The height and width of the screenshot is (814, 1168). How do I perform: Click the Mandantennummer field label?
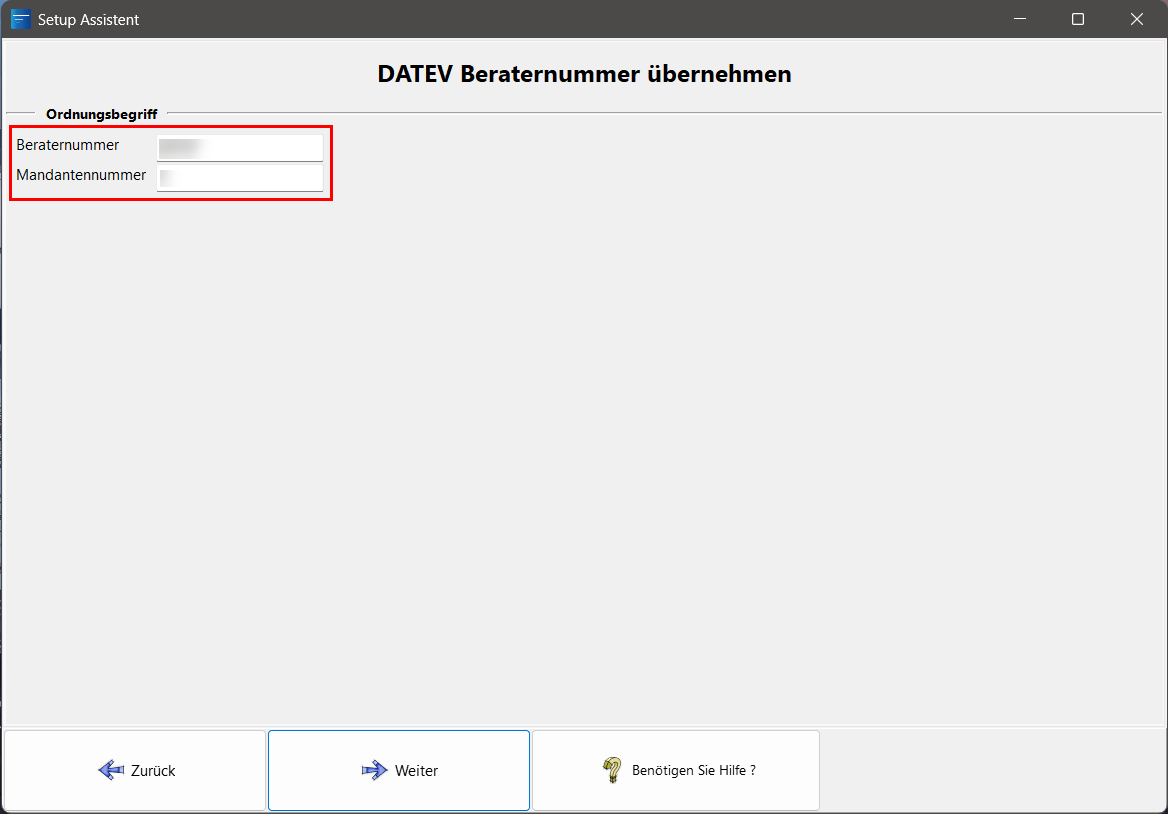(x=81, y=175)
